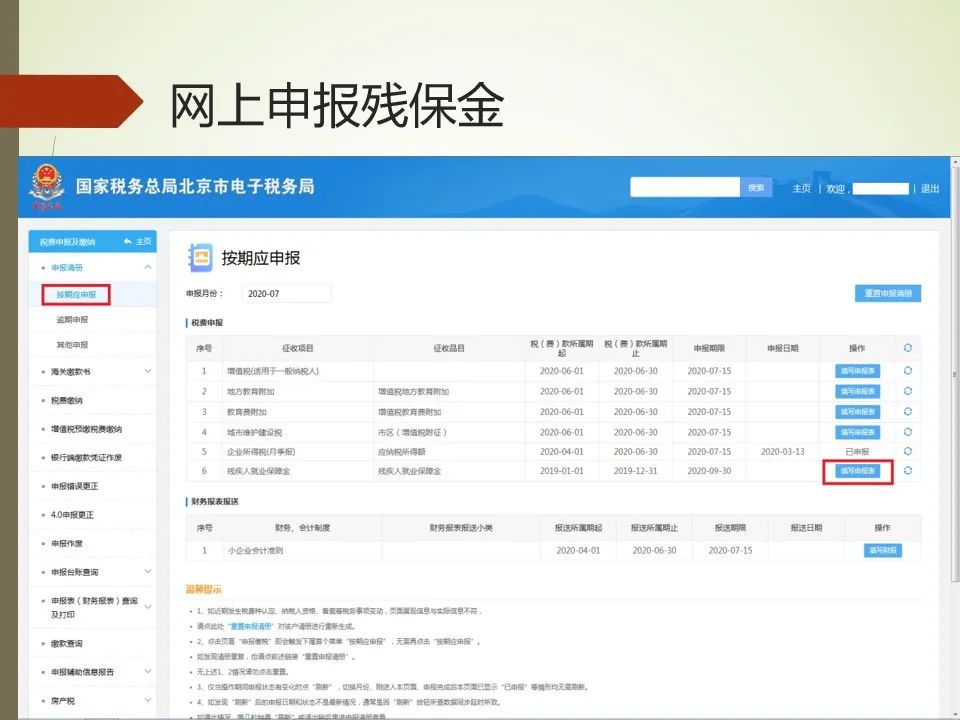
Task: Expand the 申报台账查询 sidebar section
Action: tap(148, 571)
